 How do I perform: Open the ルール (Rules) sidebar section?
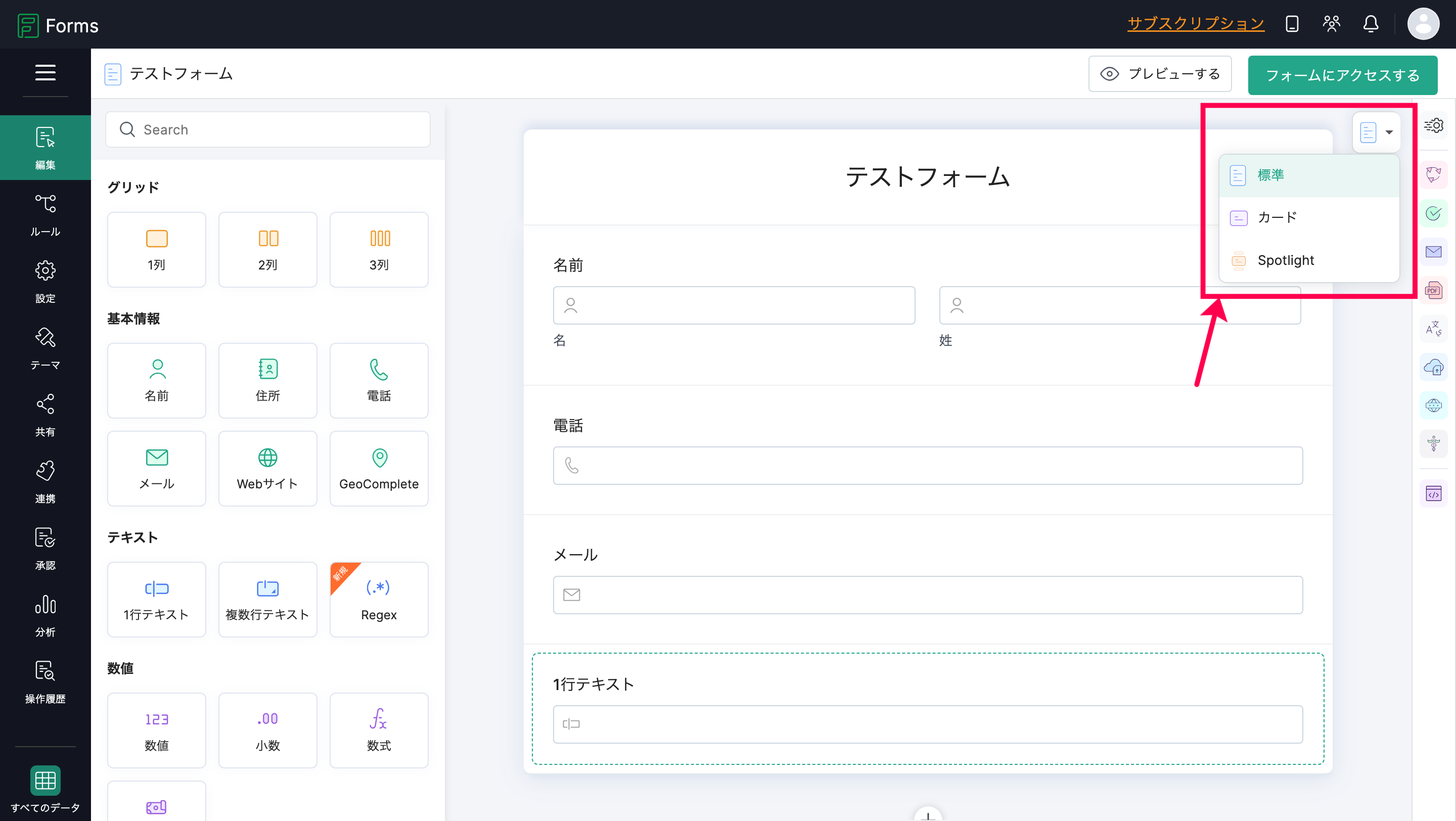(x=45, y=215)
